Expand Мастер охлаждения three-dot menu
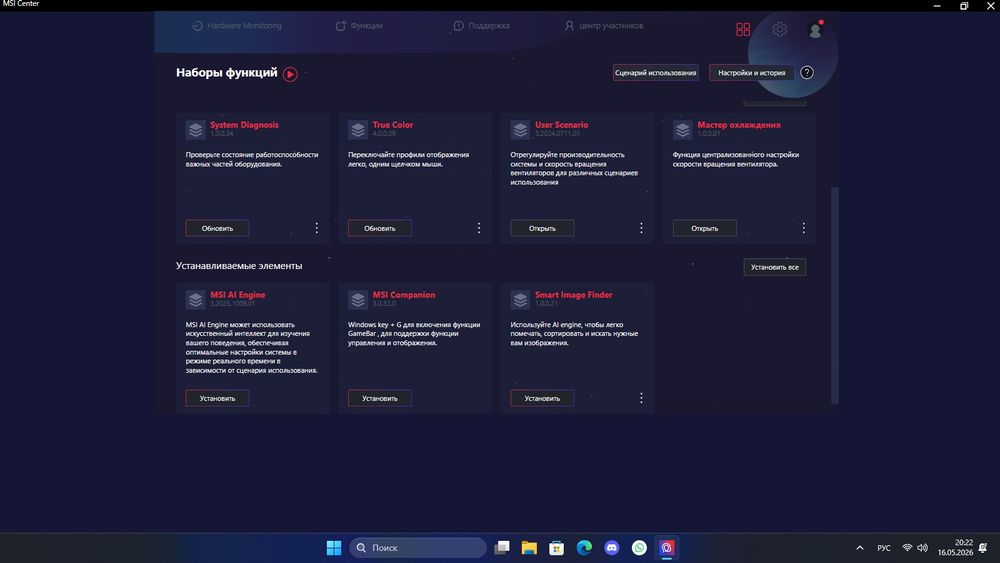Image resolution: width=1000 pixels, height=563 pixels. 804,228
